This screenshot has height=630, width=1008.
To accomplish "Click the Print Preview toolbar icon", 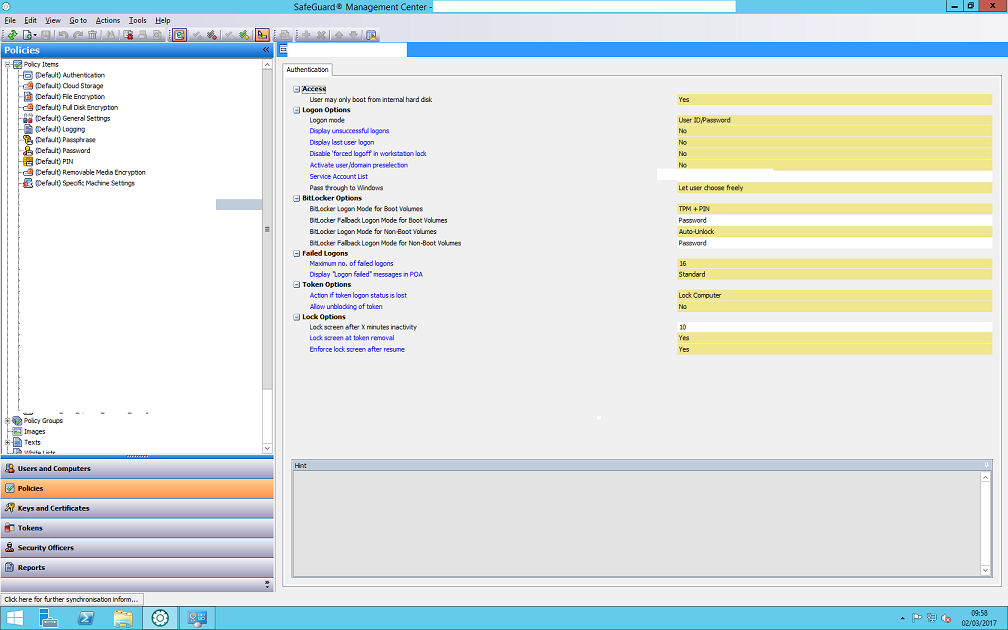I will point(157,35).
